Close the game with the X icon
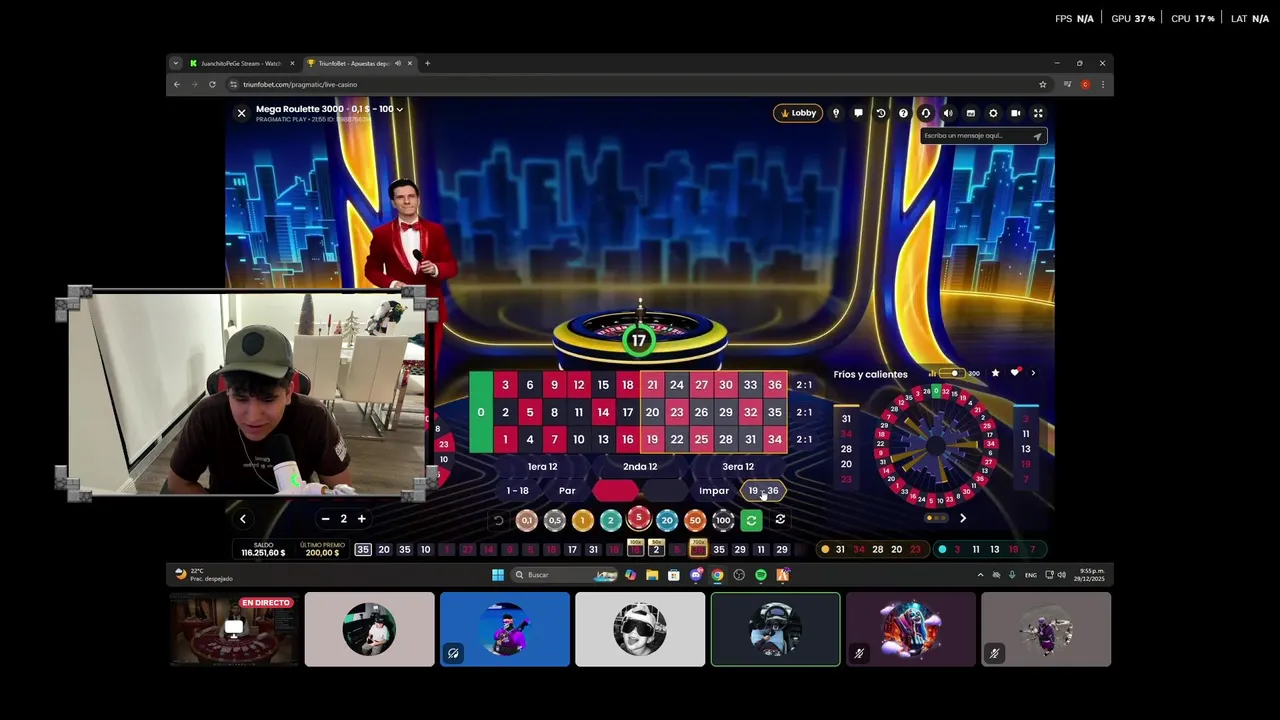 (x=241, y=113)
